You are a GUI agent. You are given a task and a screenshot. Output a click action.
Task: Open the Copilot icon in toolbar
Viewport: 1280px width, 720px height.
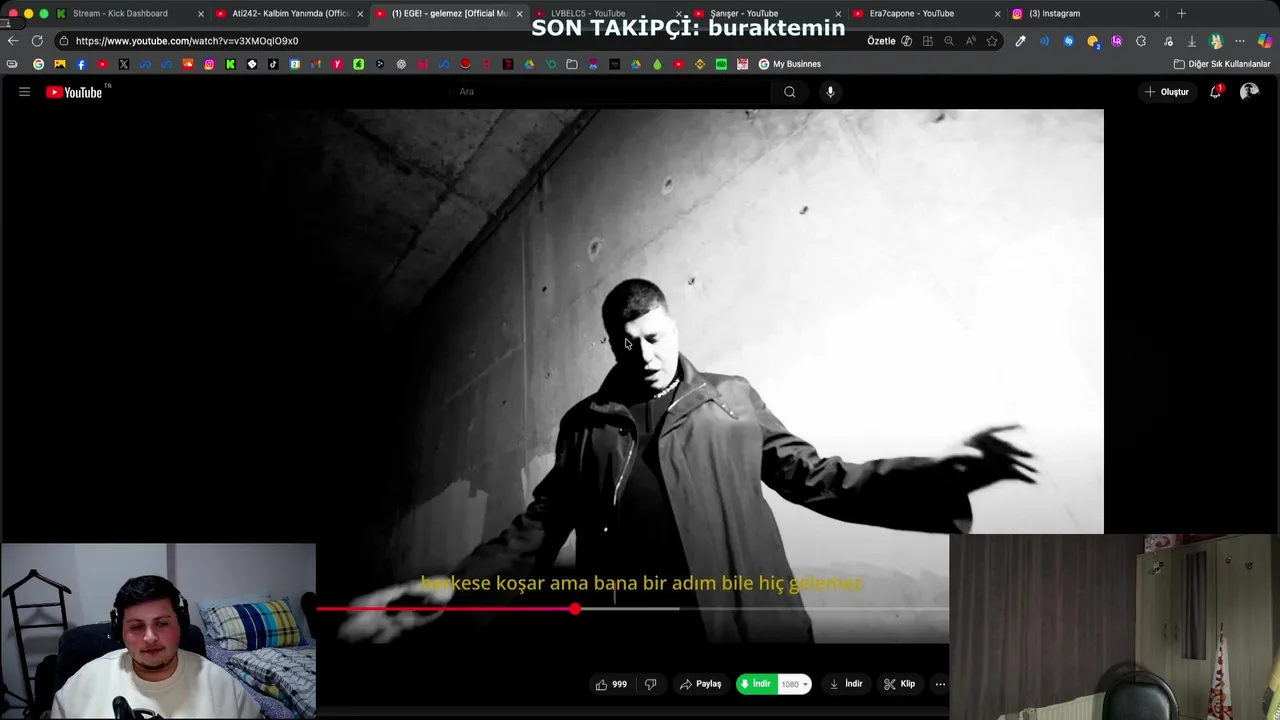coord(1266,41)
